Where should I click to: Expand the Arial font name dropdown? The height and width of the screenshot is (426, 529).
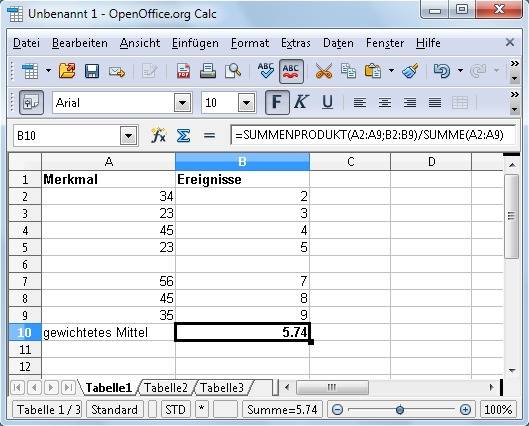click(x=183, y=103)
